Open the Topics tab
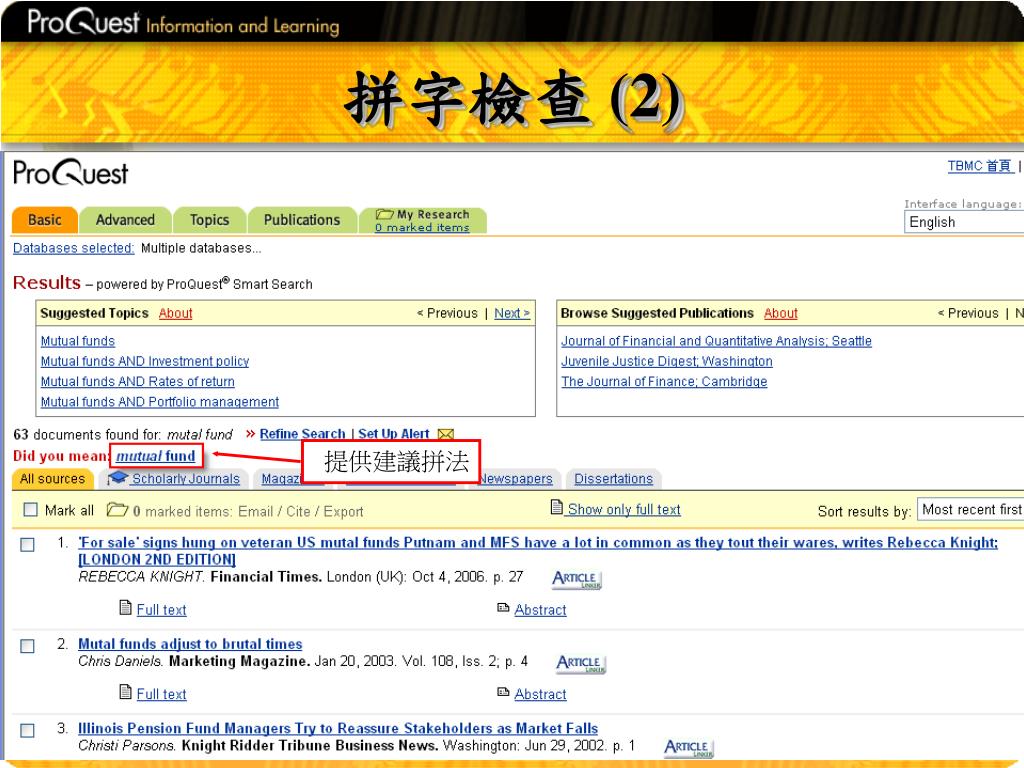Image resolution: width=1024 pixels, height=768 pixels. 210,220
